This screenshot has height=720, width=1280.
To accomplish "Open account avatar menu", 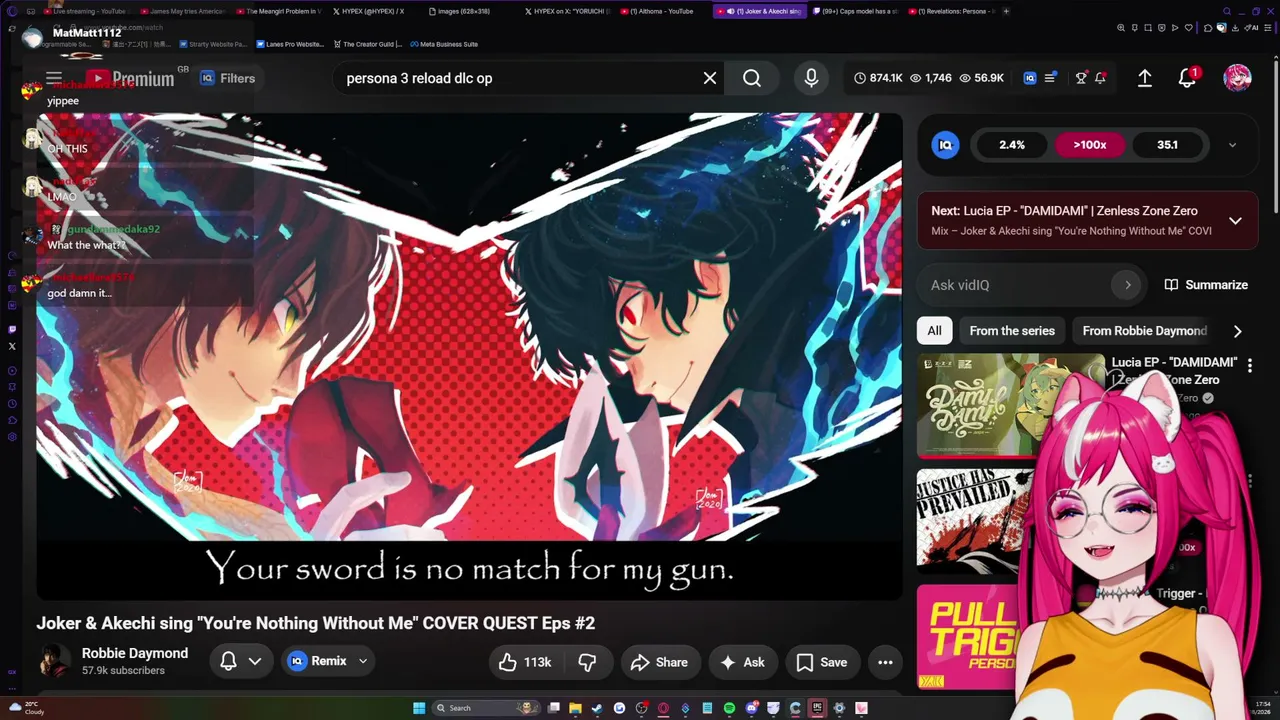I will pos(1237,78).
